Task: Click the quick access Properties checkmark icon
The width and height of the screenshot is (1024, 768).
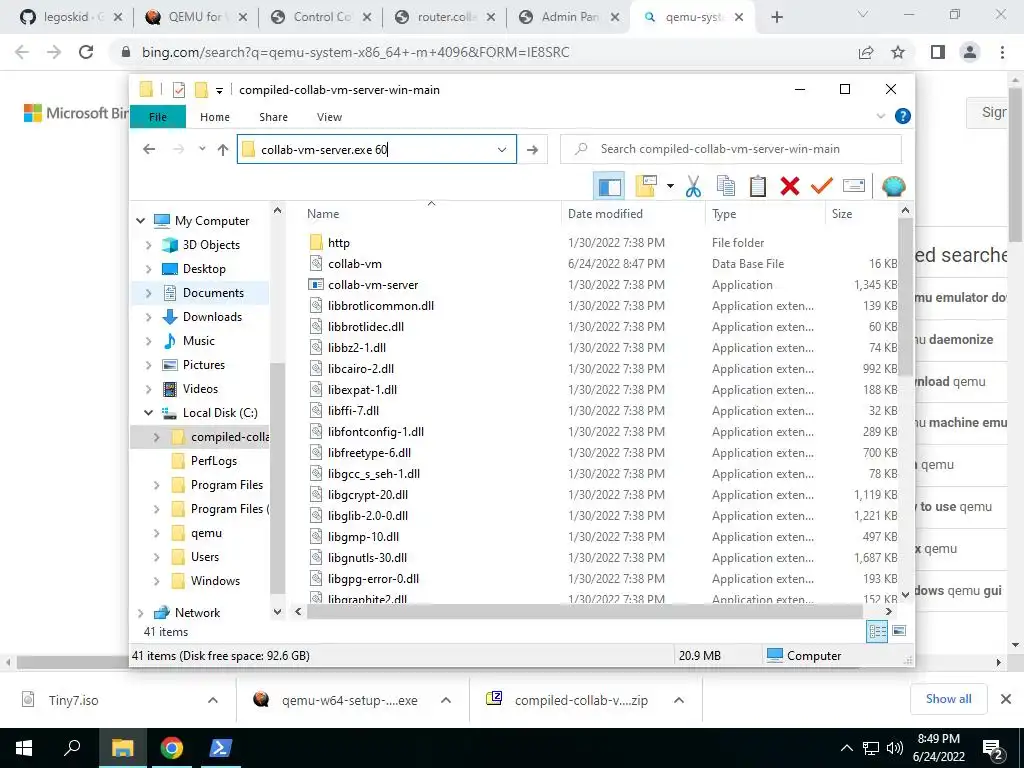Action: (179, 90)
